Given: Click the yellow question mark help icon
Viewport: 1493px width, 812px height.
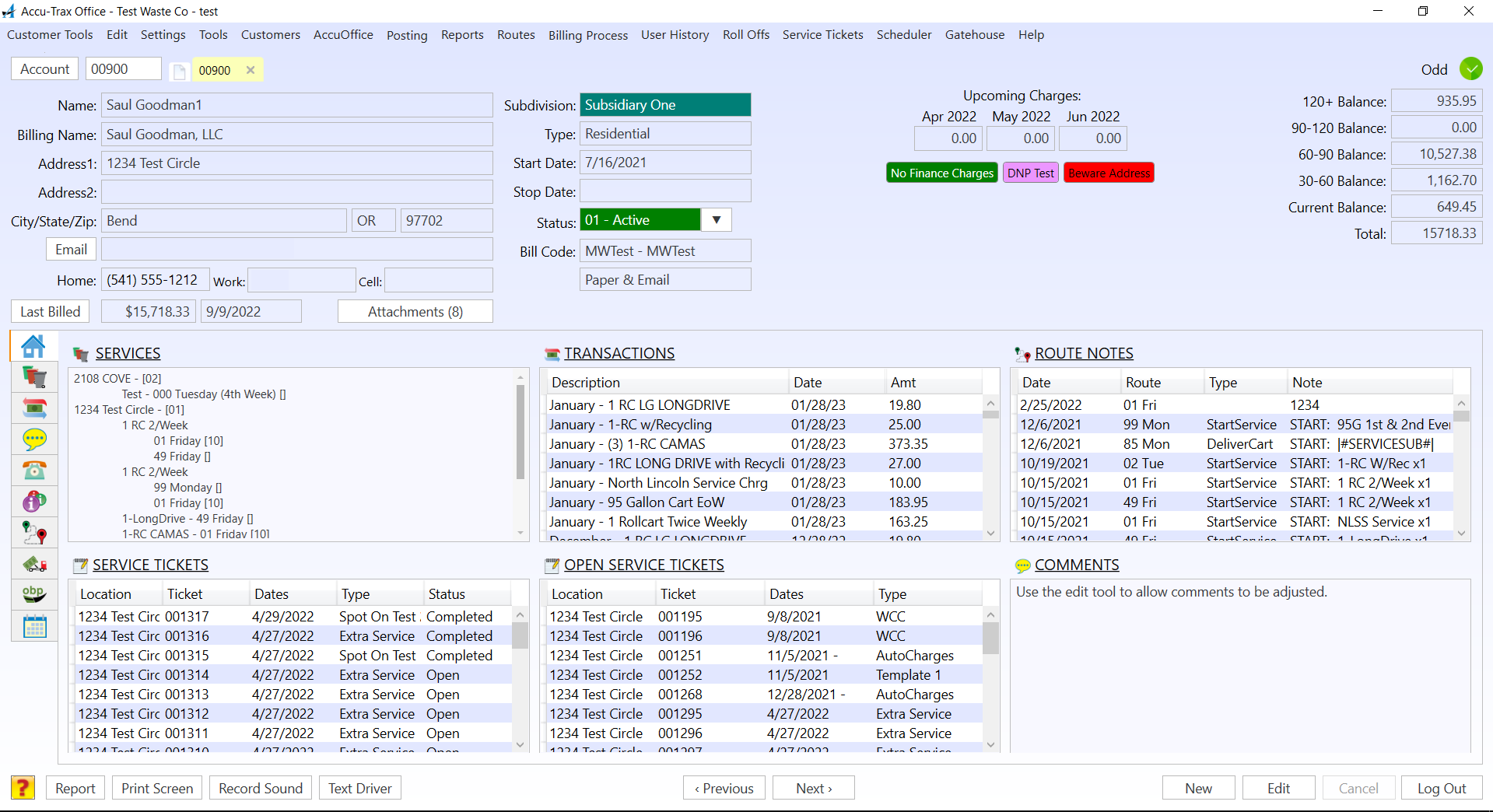Looking at the screenshot, I should click(x=23, y=788).
